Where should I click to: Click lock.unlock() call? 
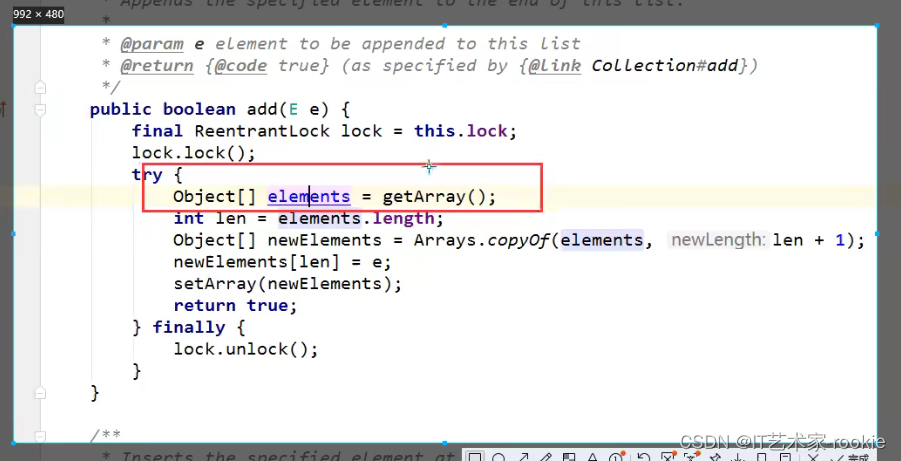245,349
